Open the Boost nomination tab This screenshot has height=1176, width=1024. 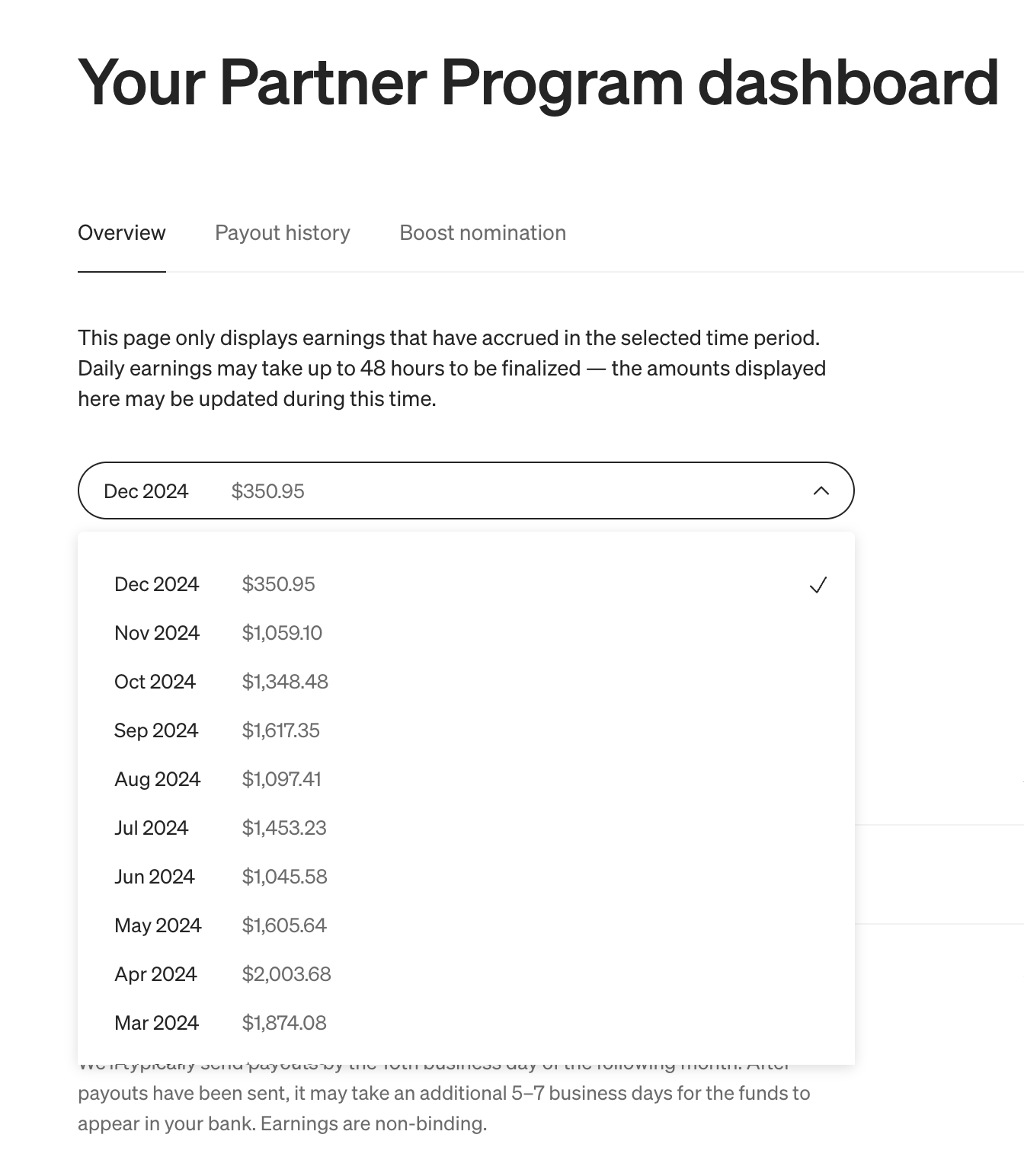(482, 232)
